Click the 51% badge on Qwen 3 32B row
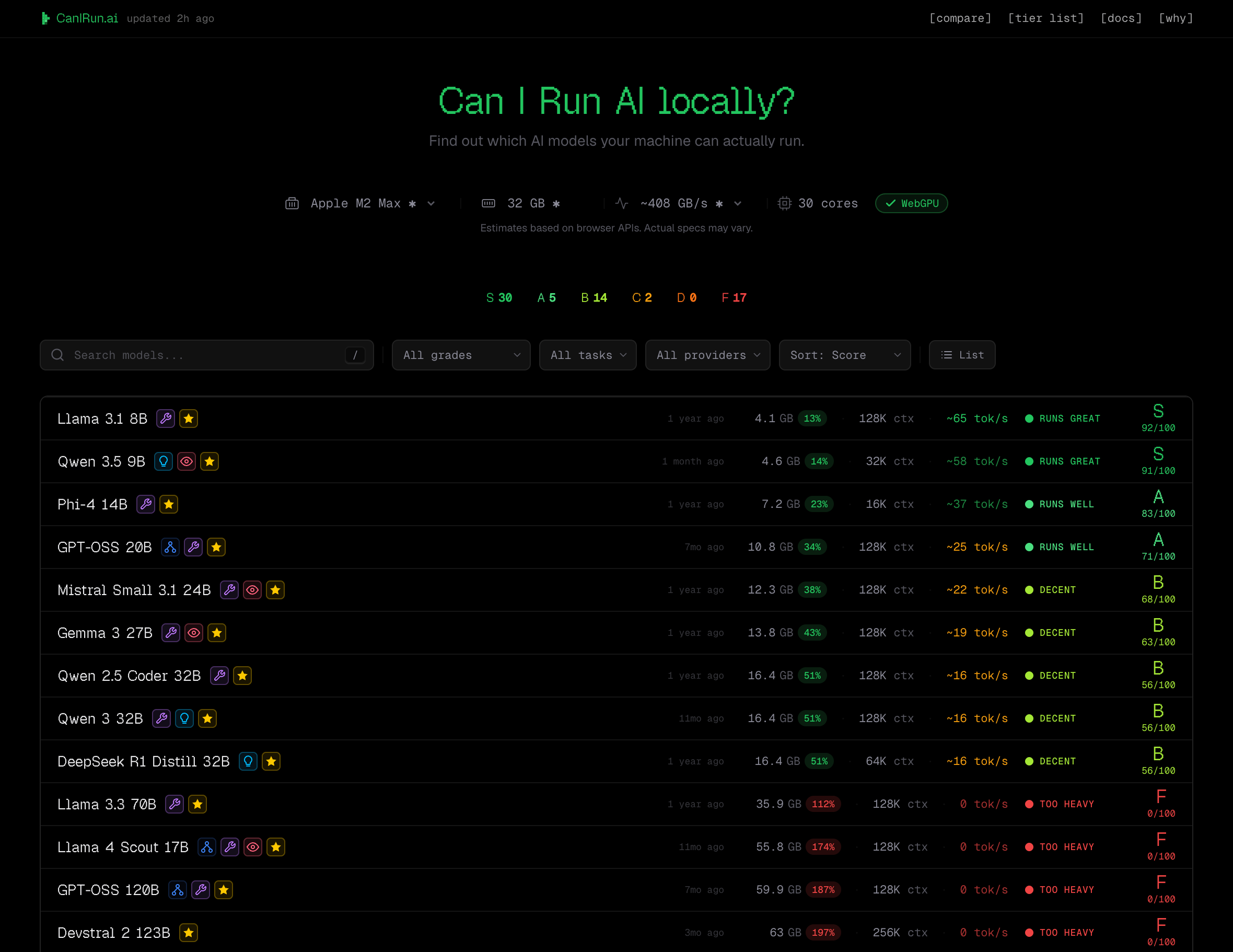This screenshot has width=1233, height=952. pos(812,718)
